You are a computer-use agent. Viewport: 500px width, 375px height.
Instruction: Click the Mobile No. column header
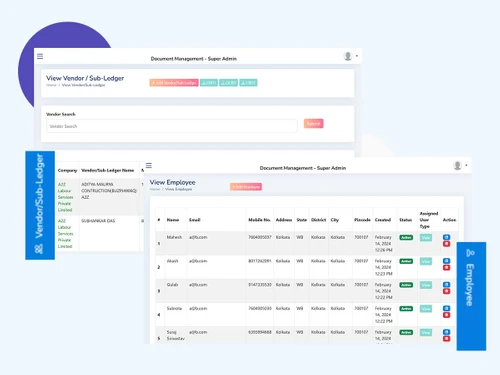(259, 220)
